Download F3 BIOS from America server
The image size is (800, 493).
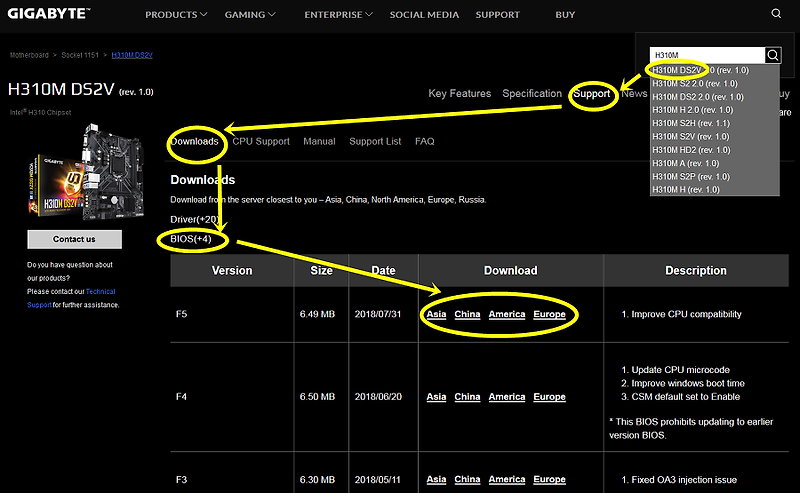click(x=507, y=480)
